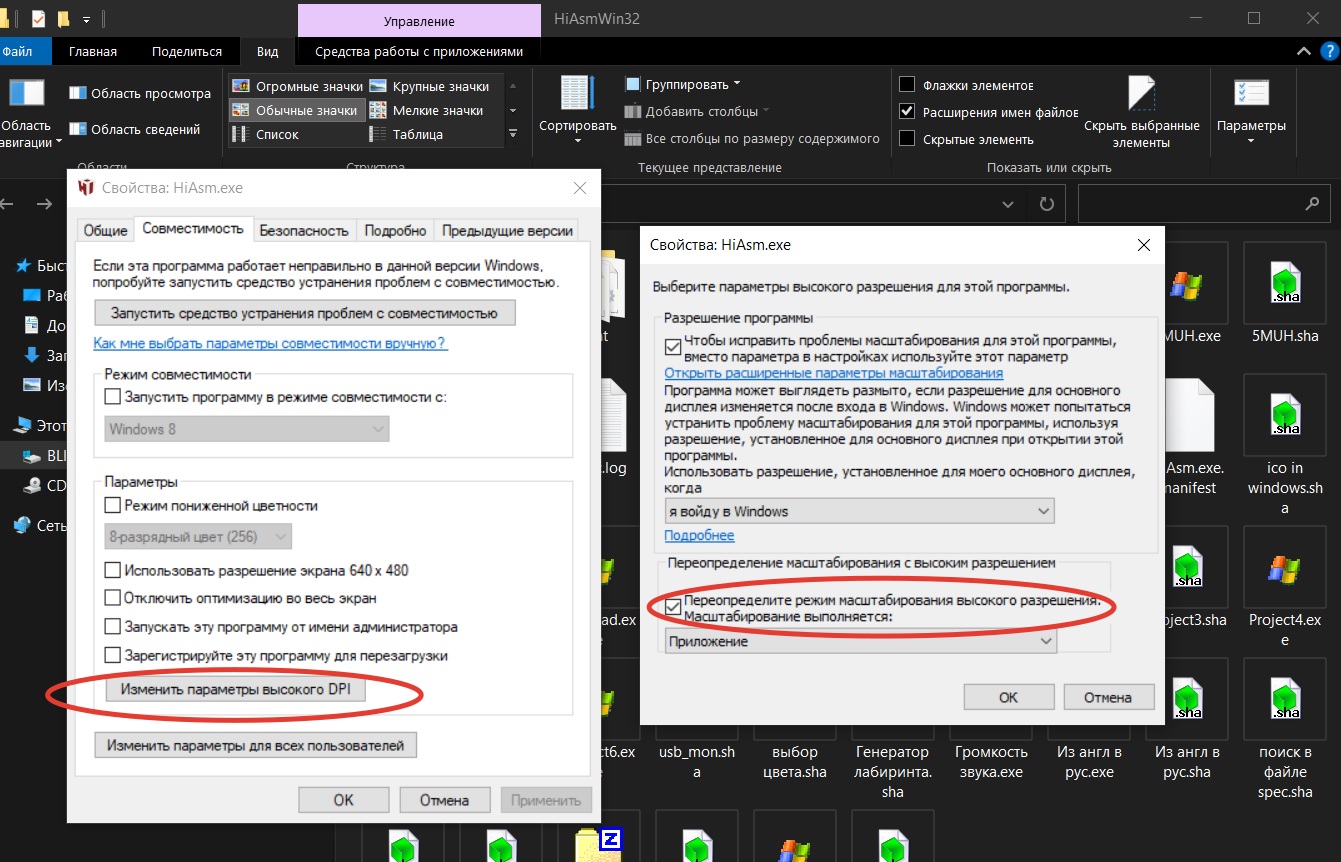
Task: Open the Приложение scaling dropdown
Action: point(860,641)
